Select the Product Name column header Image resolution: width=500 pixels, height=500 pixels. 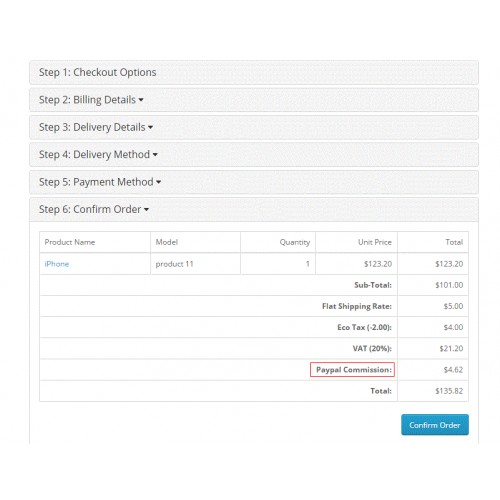pyautogui.click(x=70, y=242)
